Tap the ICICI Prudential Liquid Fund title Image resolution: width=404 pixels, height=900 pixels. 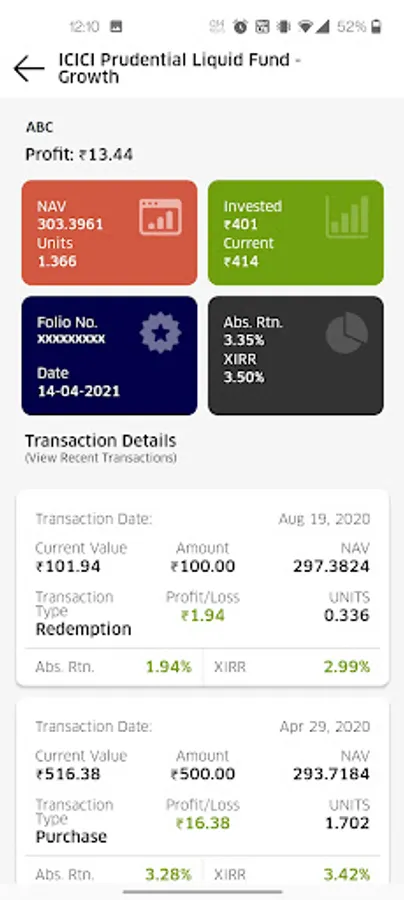tap(180, 68)
